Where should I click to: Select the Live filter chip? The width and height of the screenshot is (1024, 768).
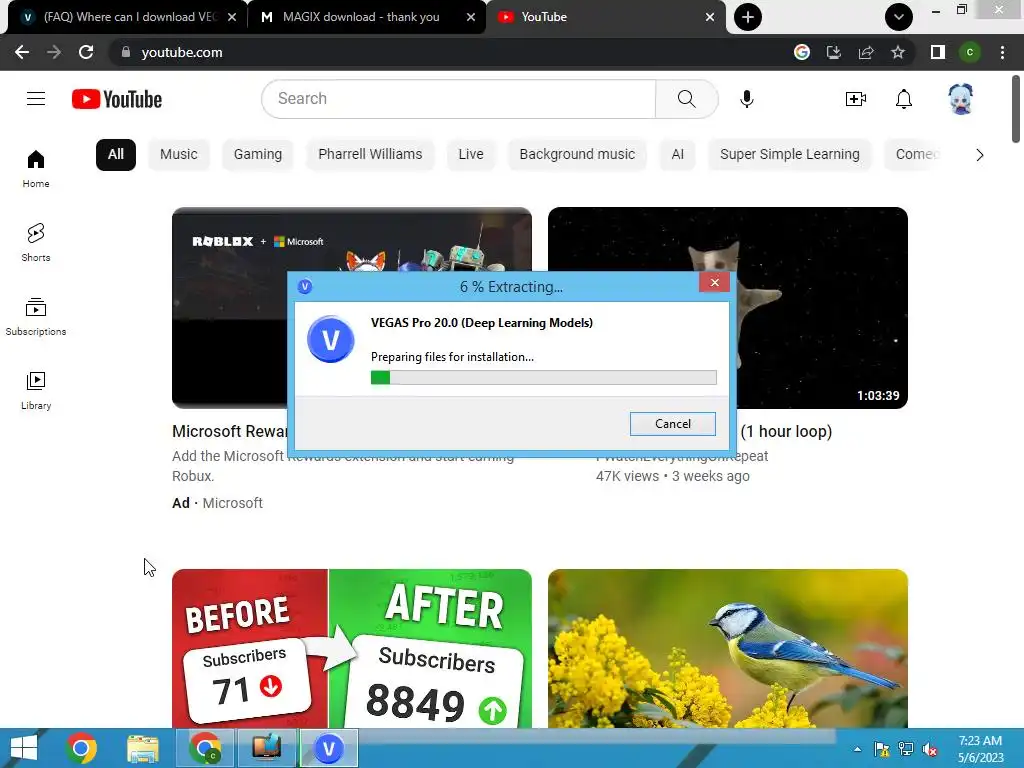(471, 155)
